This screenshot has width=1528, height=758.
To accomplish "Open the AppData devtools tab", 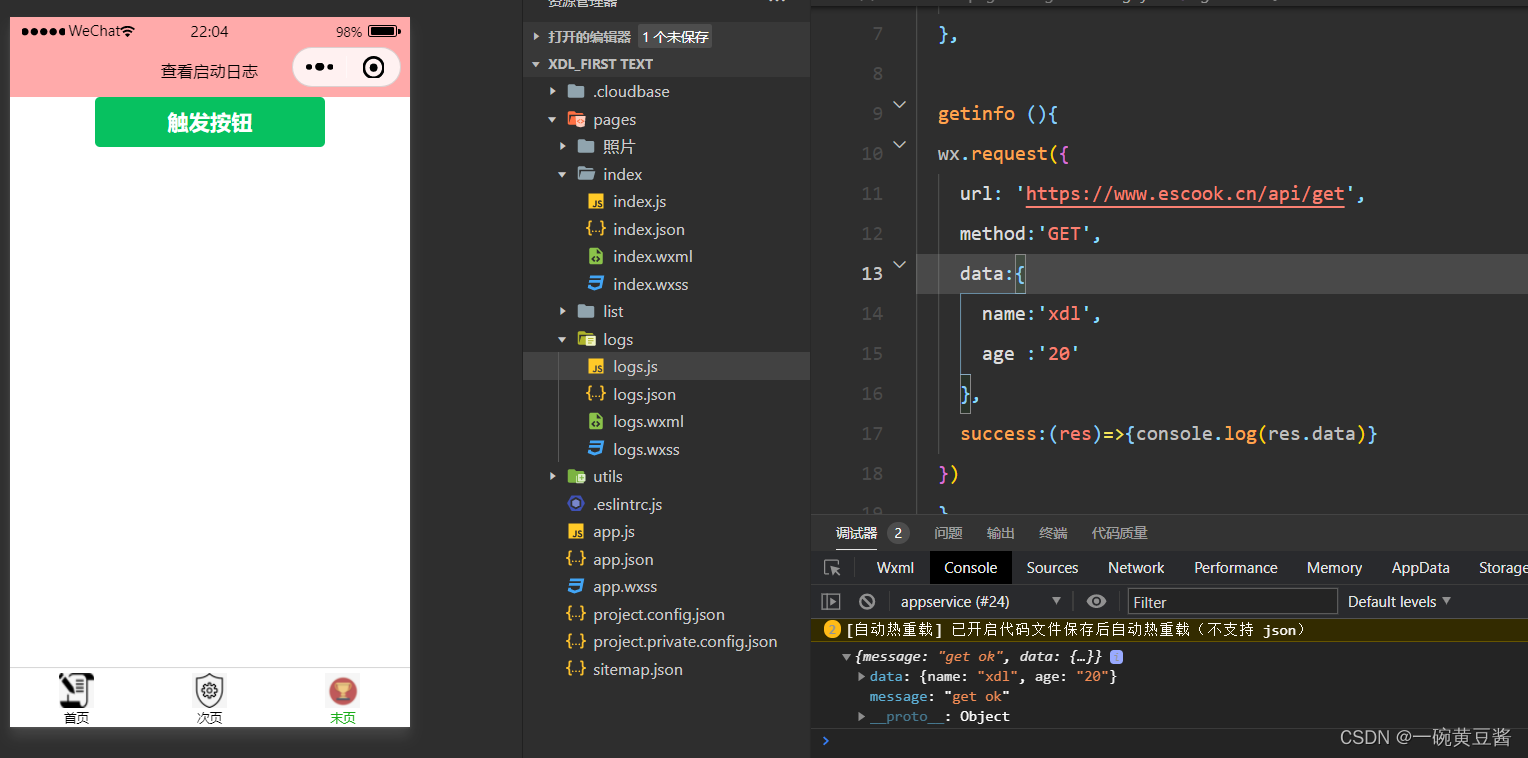I will click(x=1421, y=567).
